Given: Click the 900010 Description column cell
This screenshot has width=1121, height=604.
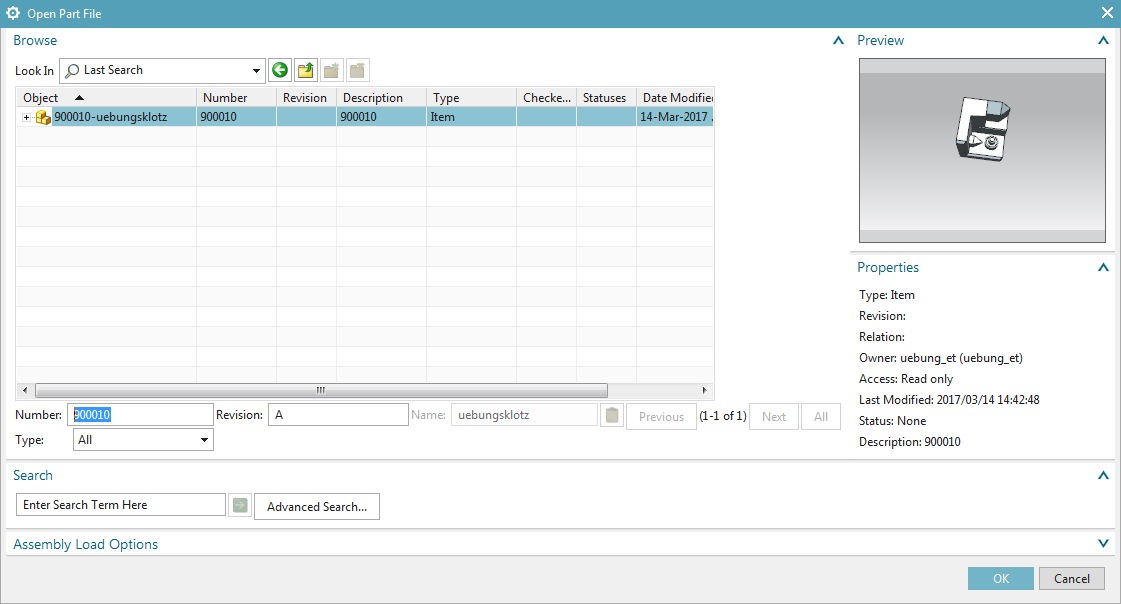Looking at the screenshot, I should tap(382, 117).
